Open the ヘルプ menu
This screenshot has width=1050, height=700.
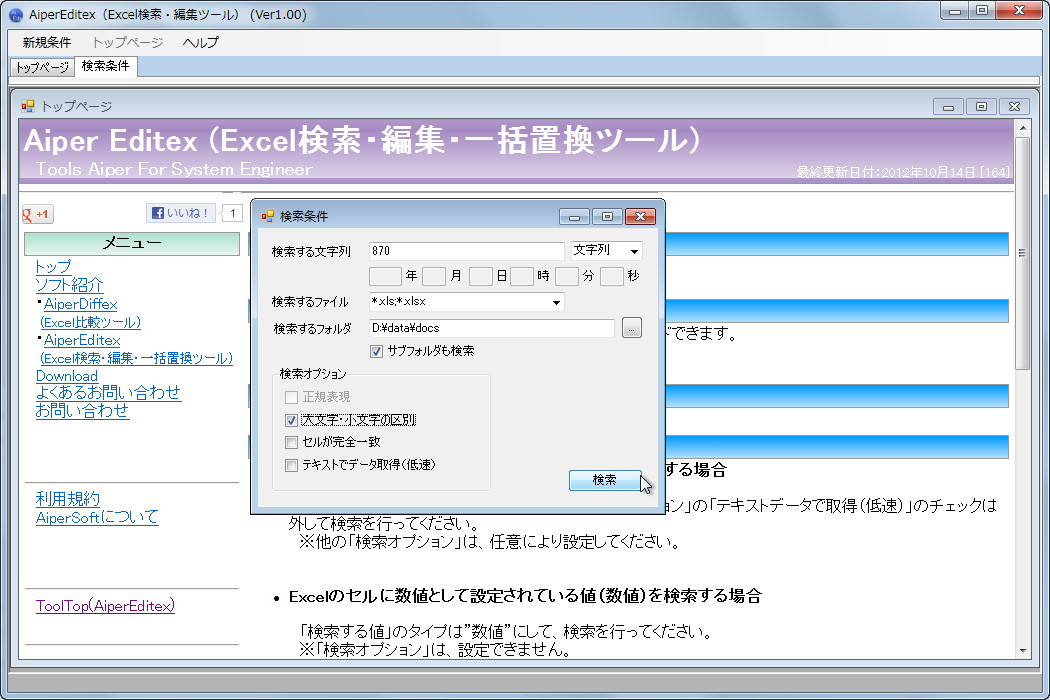199,43
